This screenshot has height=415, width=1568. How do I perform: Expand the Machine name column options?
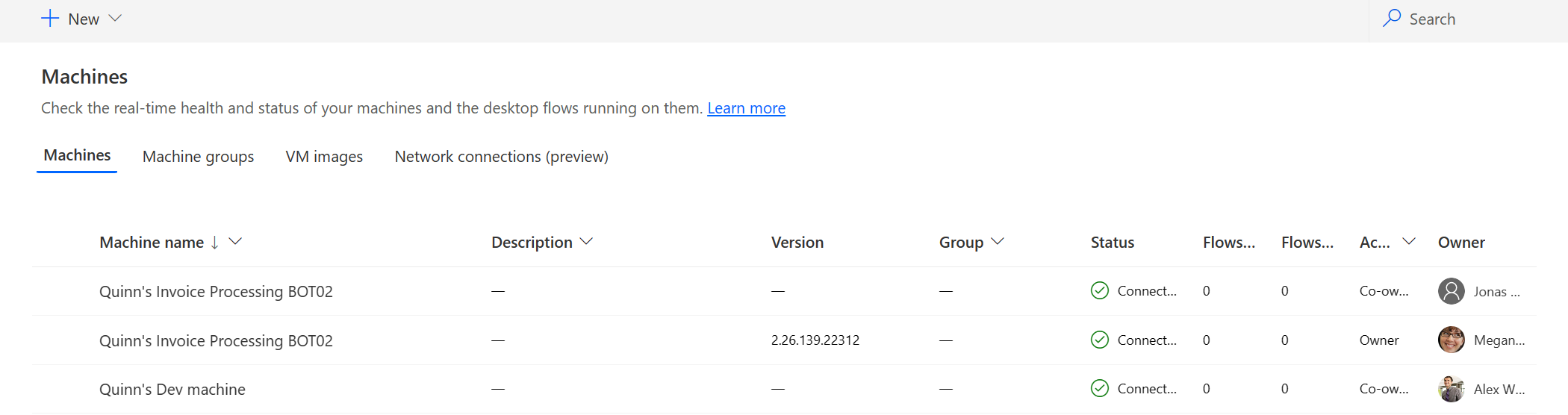[x=235, y=242]
